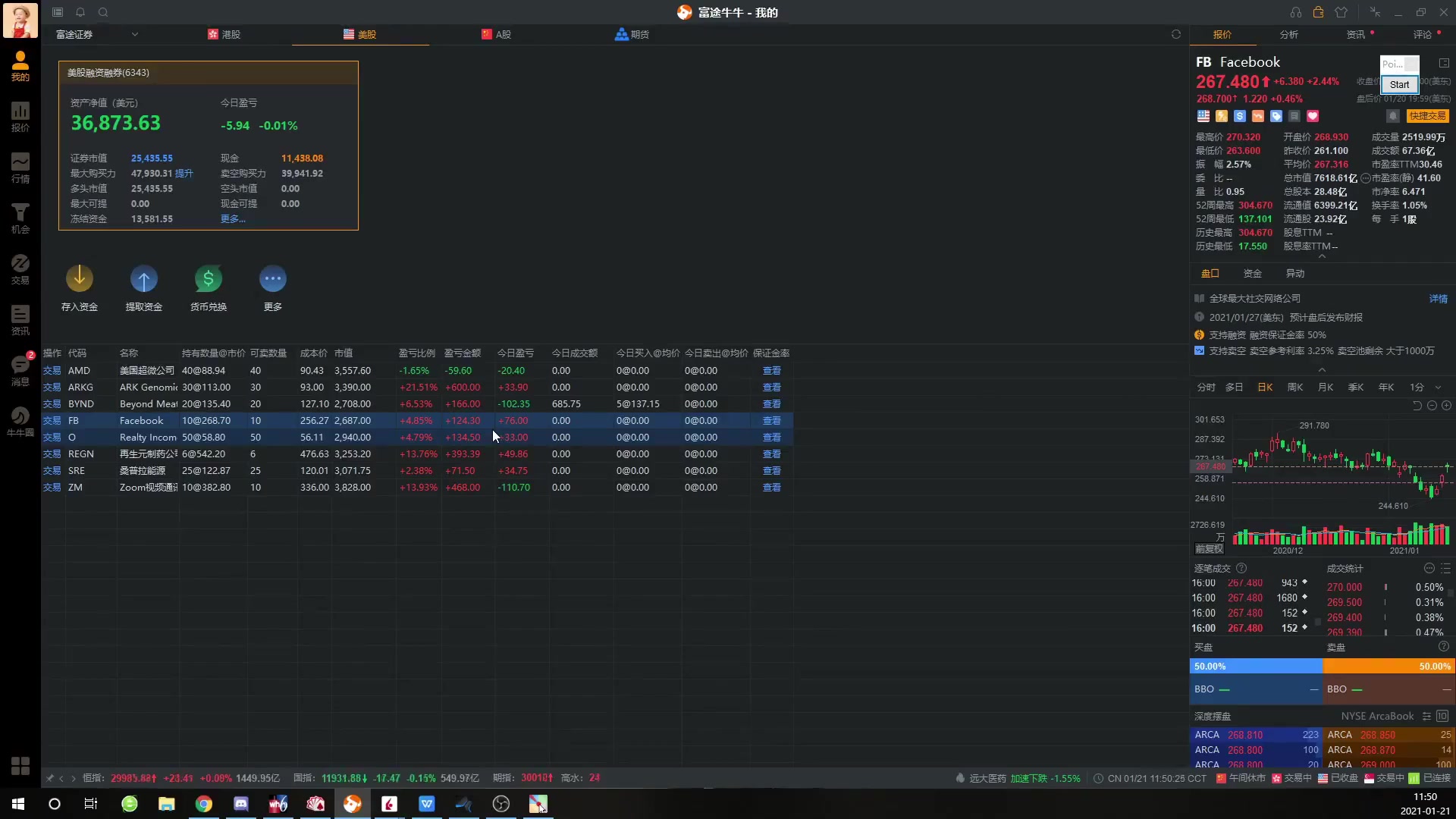This screenshot has height=819, width=1456.
Task: Open the 资讯 news sidebar icon
Action: coord(20,321)
